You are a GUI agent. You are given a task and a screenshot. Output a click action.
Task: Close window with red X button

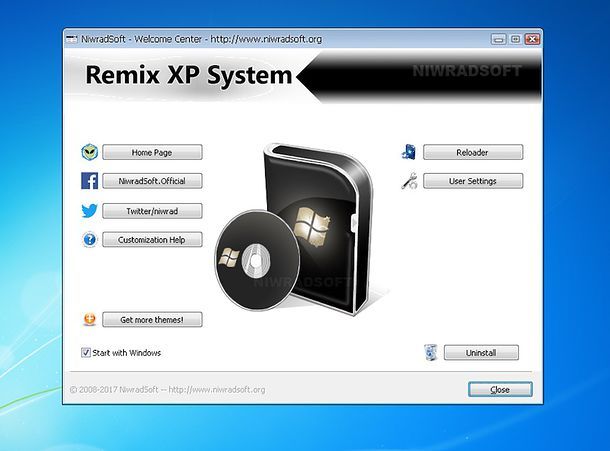532,39
